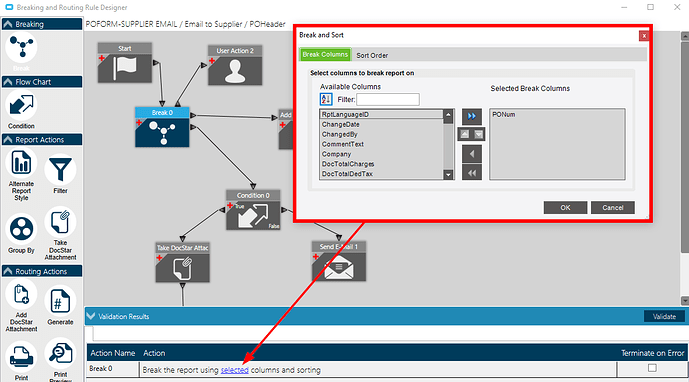Select the Add DocStar Attachment icon
The height and width of the screenshot is (382, 689).
[x=21, y=295]
